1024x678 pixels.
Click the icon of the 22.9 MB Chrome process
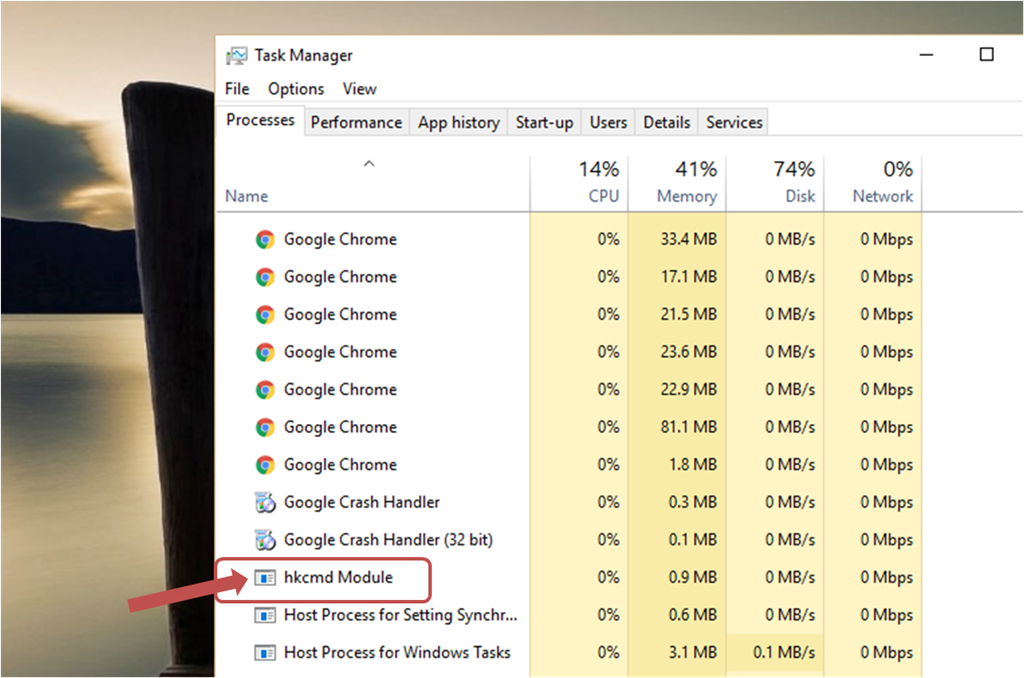pyautogui.click(x=264, y=390)
